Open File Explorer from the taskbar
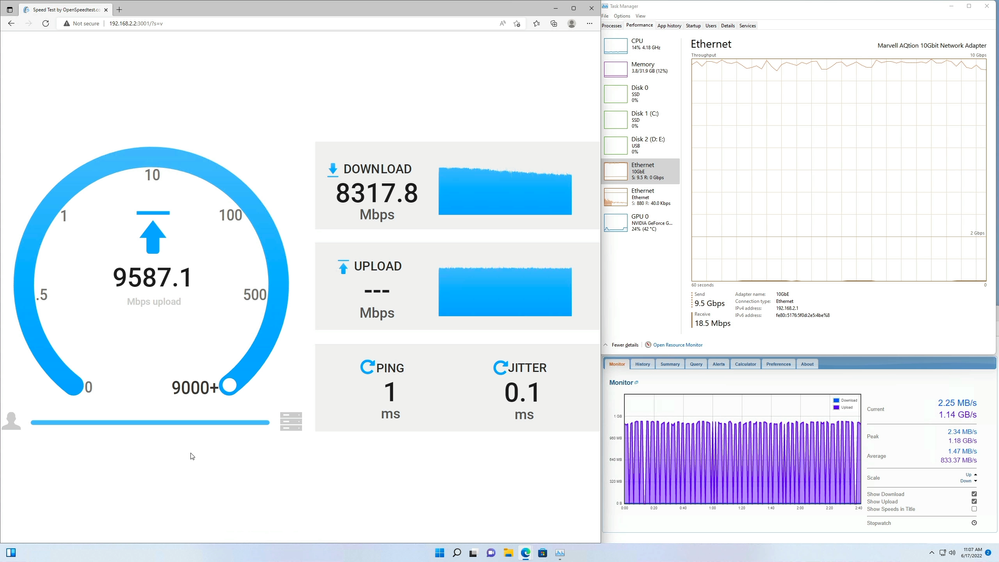Screen dimensions: 999x562 coord(508,552)
